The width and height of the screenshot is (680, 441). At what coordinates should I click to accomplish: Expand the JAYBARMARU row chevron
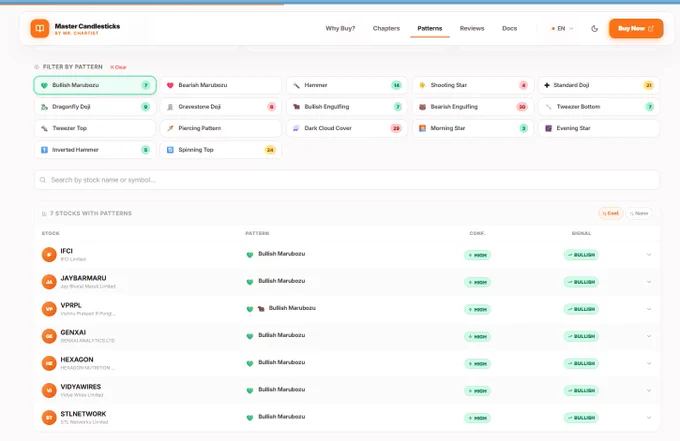[649, 282]
